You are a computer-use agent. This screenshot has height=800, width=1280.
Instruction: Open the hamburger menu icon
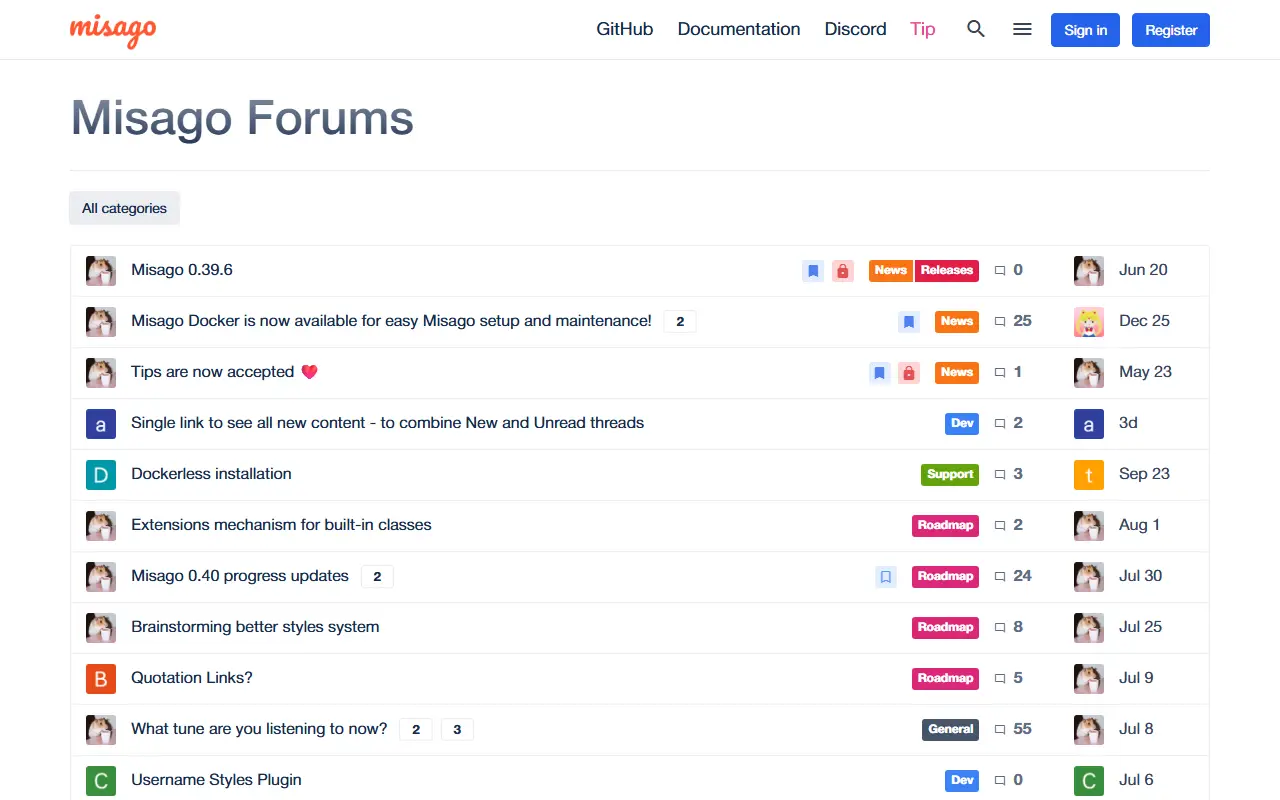[x=1022, y=29]
